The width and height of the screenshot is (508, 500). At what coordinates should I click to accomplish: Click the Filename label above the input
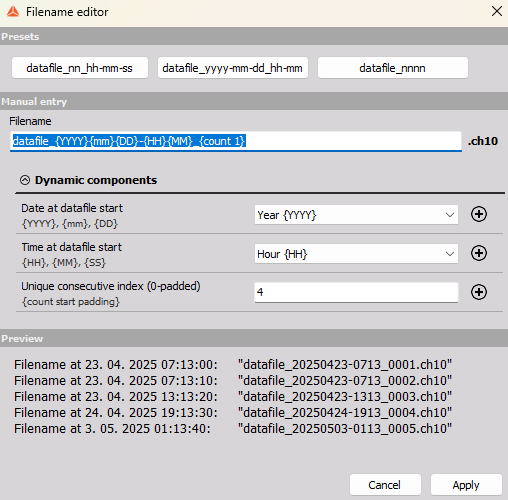[x=30, y=121]
